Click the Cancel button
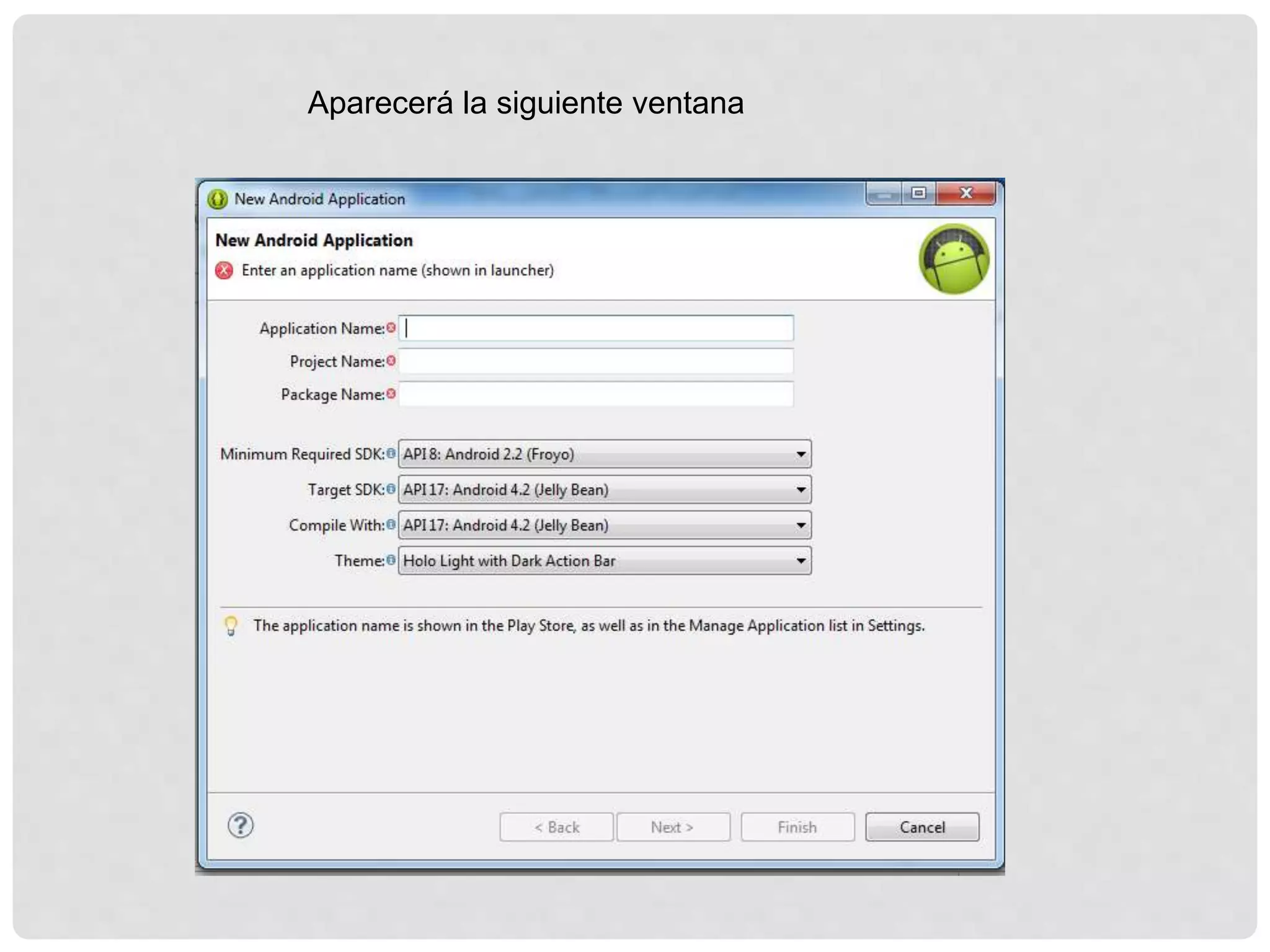 [x=922, y=827]
